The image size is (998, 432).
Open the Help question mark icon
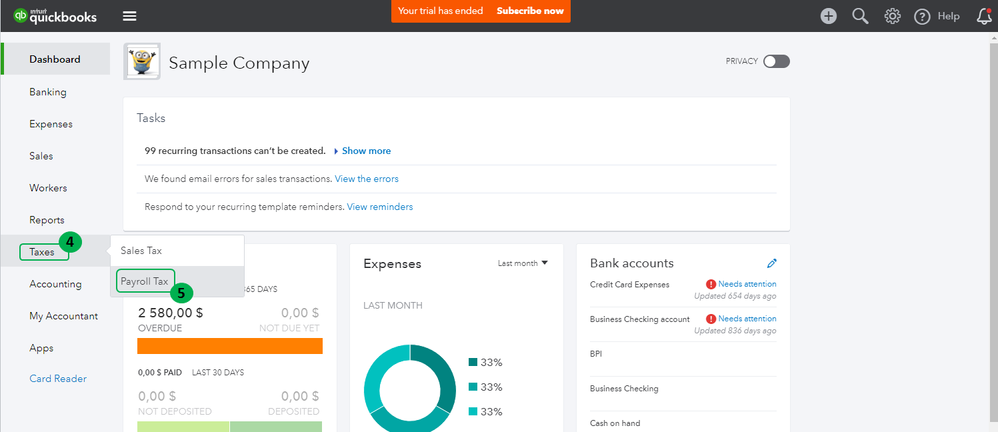point(922,17)
